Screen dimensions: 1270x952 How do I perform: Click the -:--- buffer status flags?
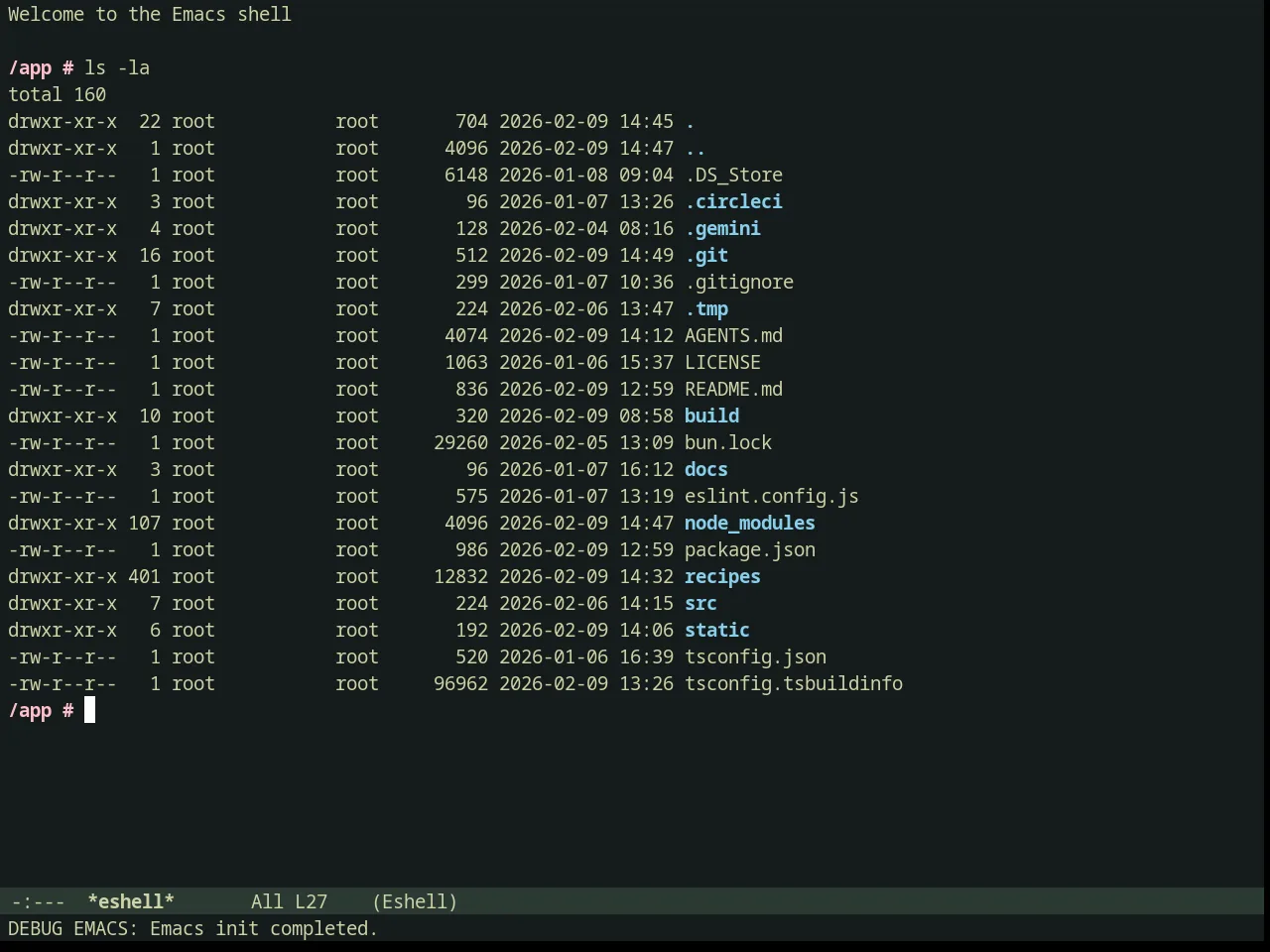[x=38, y=901]
